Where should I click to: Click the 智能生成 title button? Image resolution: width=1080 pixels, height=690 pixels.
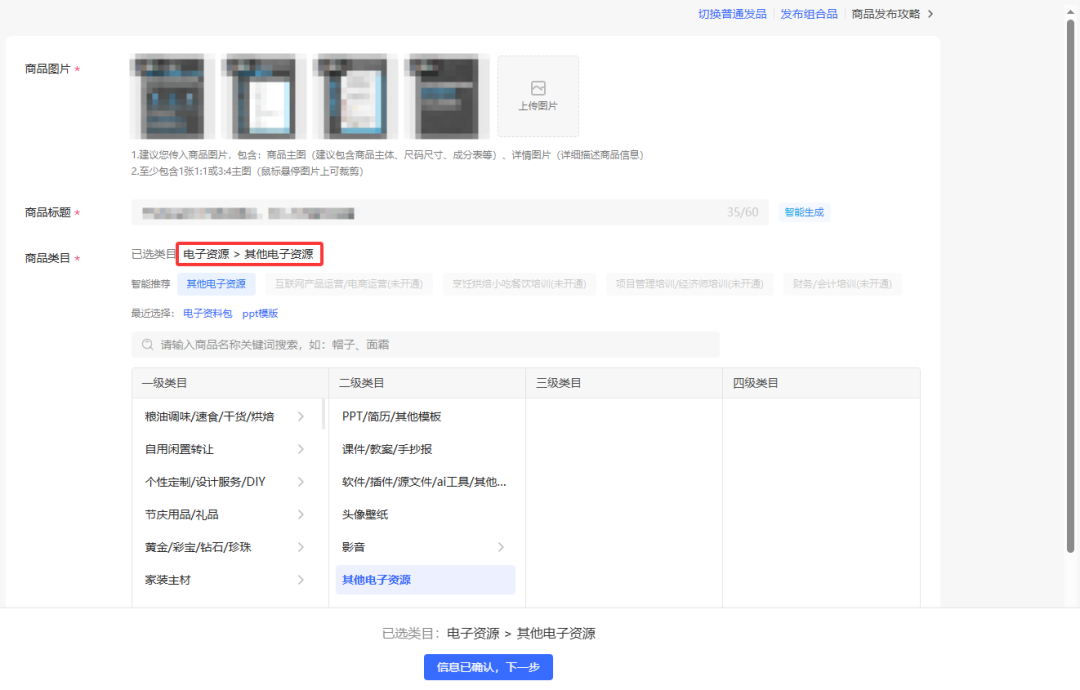pyautogui.click(x=805, y=212)
